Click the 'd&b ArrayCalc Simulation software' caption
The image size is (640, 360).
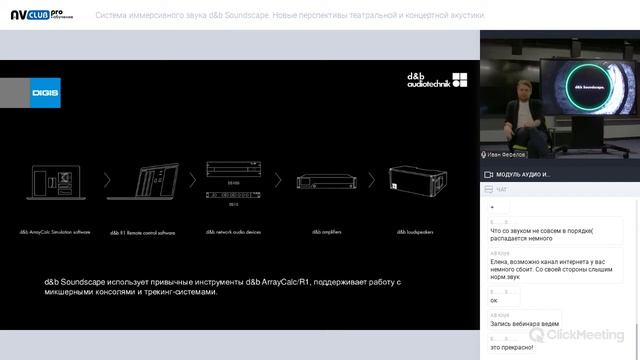[55, 232]
